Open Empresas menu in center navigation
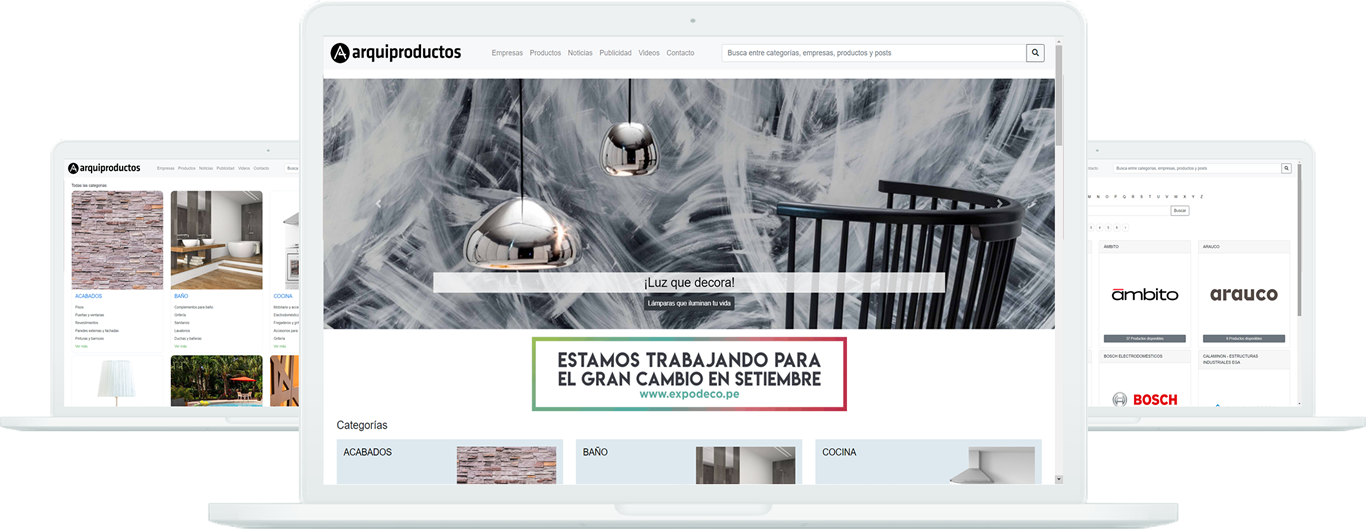 (507, 53)
